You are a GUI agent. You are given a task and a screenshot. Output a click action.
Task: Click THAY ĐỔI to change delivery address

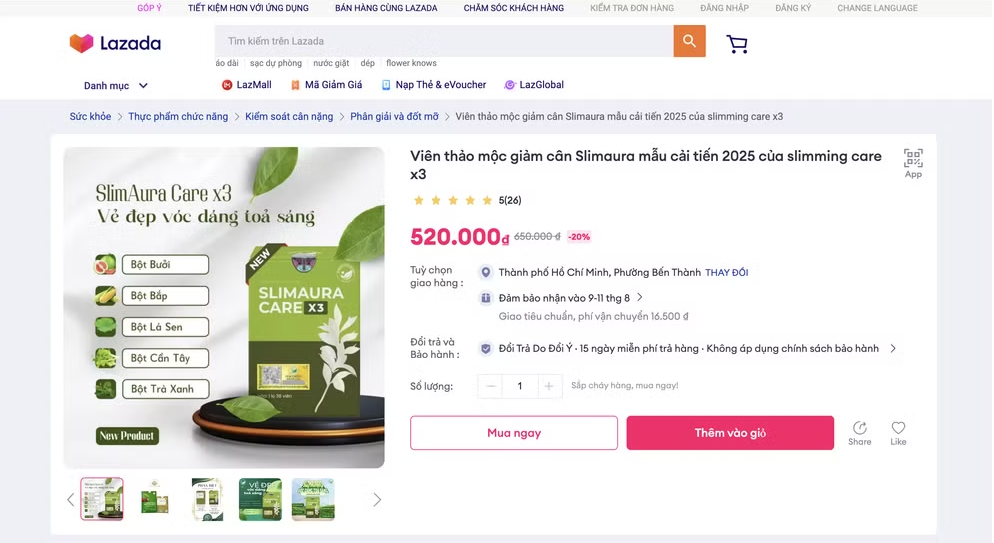726,272
